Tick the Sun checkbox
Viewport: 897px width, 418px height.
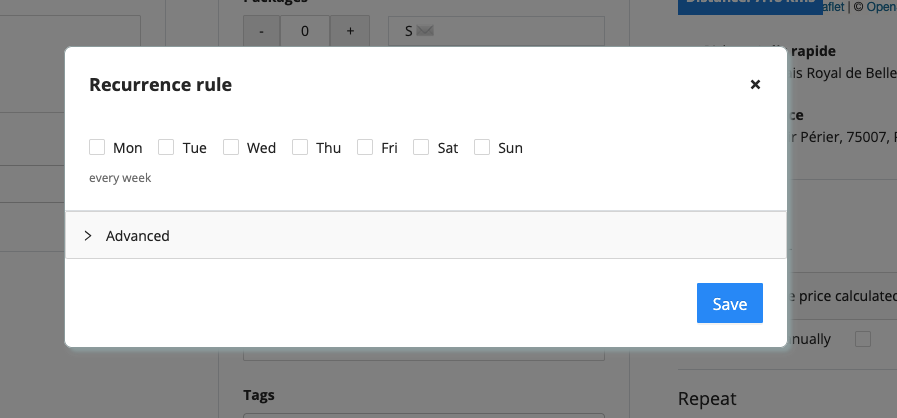tap(482, 147)
